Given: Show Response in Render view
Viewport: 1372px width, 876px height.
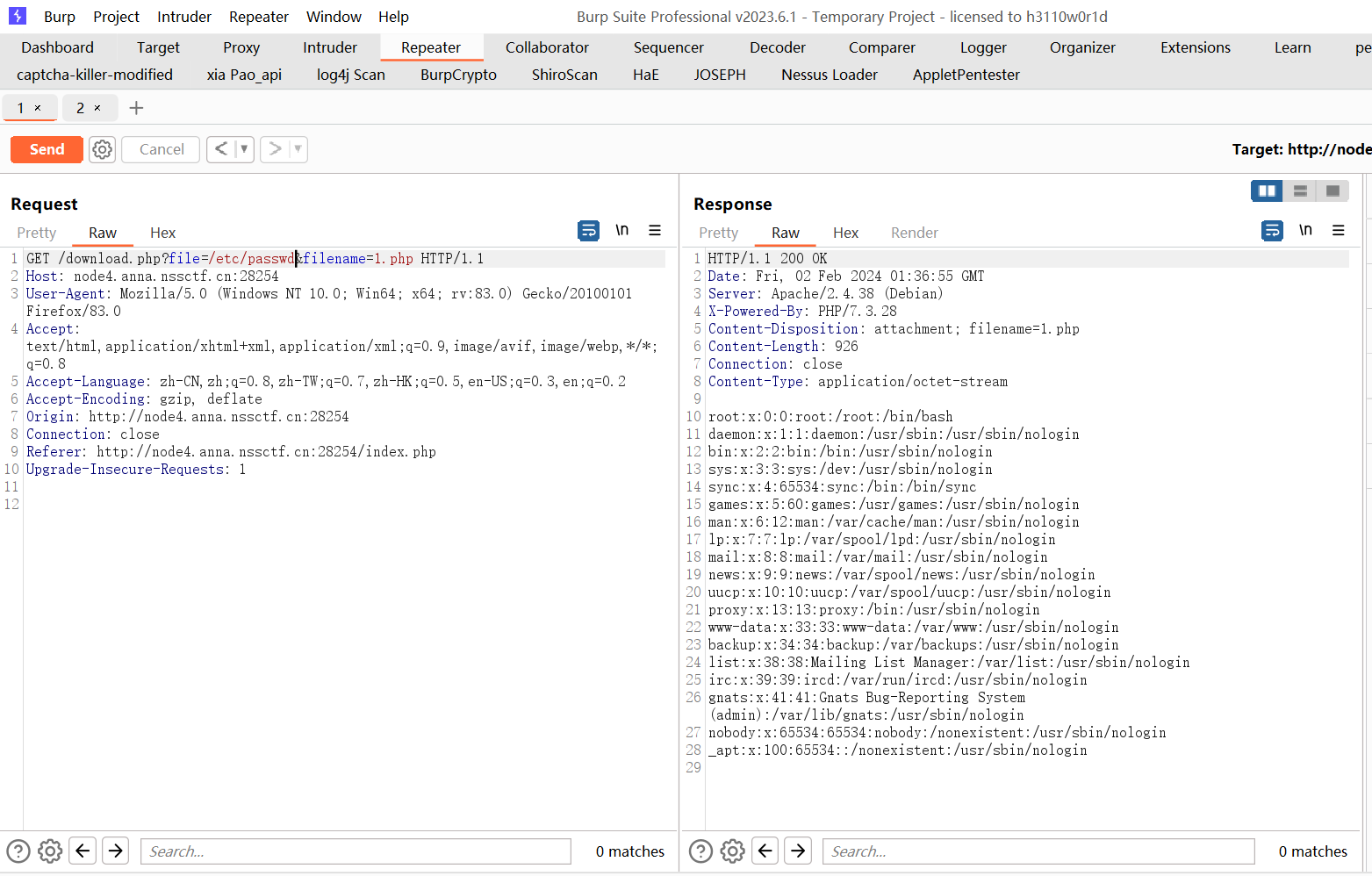Looking at the screenshot, I should click(915, 233).
